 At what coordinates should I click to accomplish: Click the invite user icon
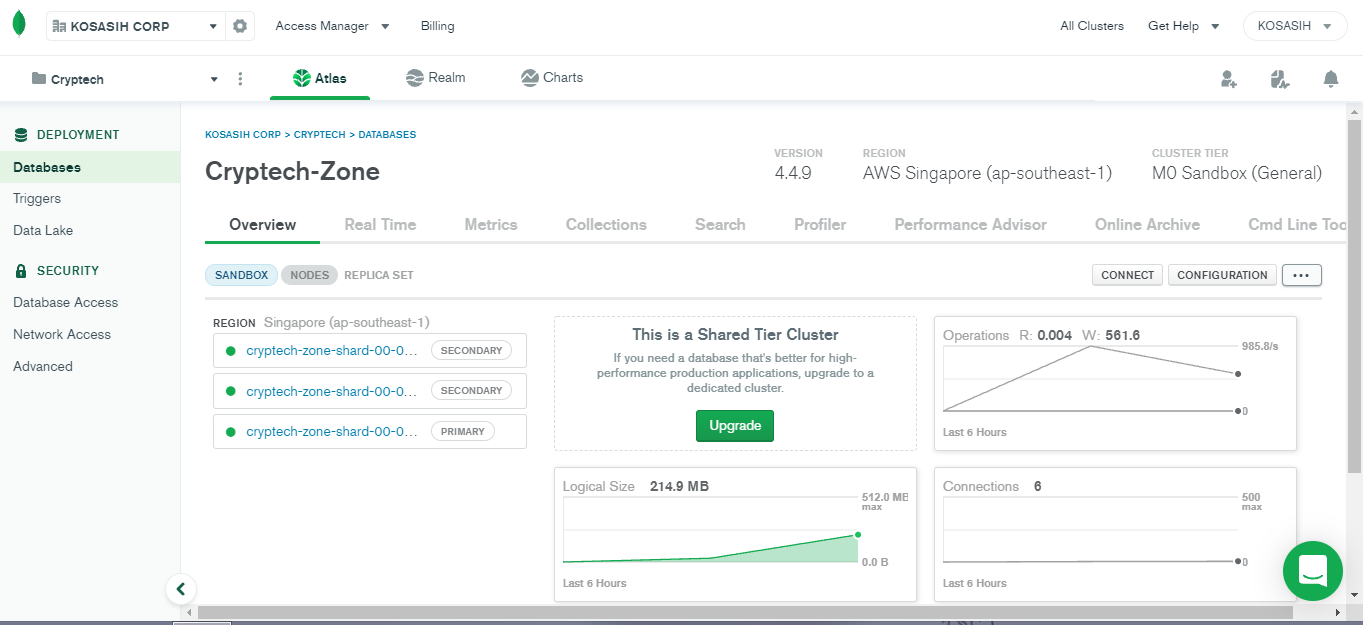[x=1229, y=79]
